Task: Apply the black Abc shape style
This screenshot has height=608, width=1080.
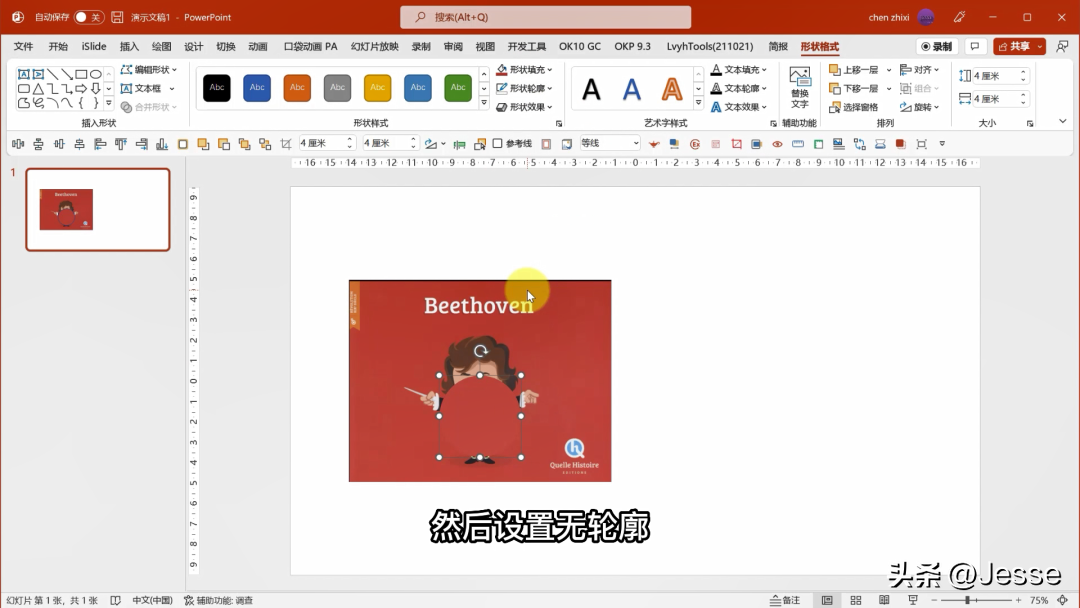Action: [217, 87]
